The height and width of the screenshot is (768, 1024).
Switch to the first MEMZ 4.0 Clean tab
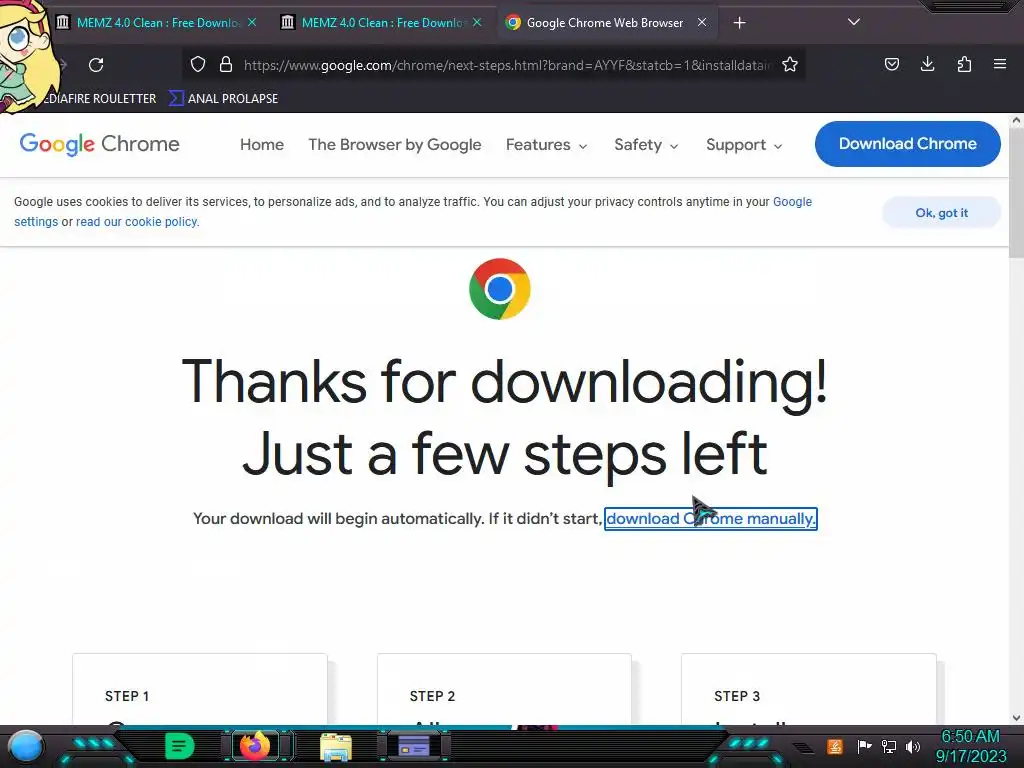pyautogui.click(x=159, y=22)
